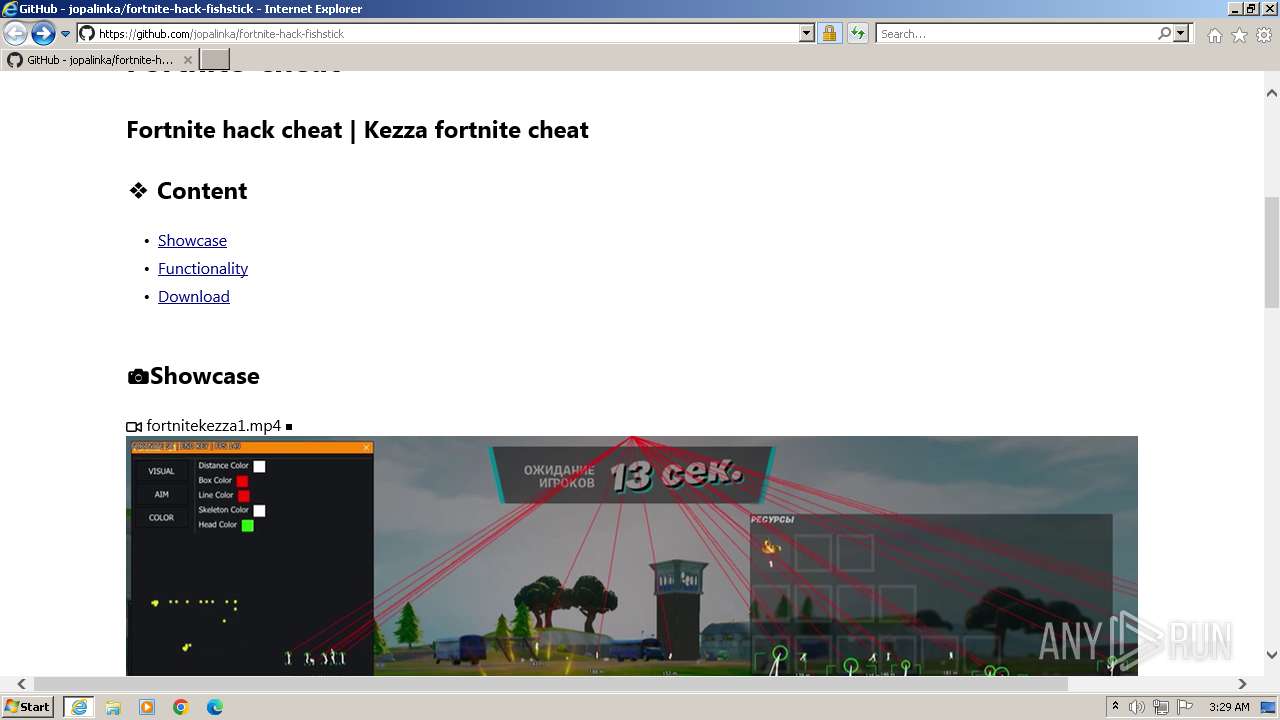This screenshot has width=1280, height=720.
Task: Click the horizontal scrollbar left arrow
Action: coord(21,684)
